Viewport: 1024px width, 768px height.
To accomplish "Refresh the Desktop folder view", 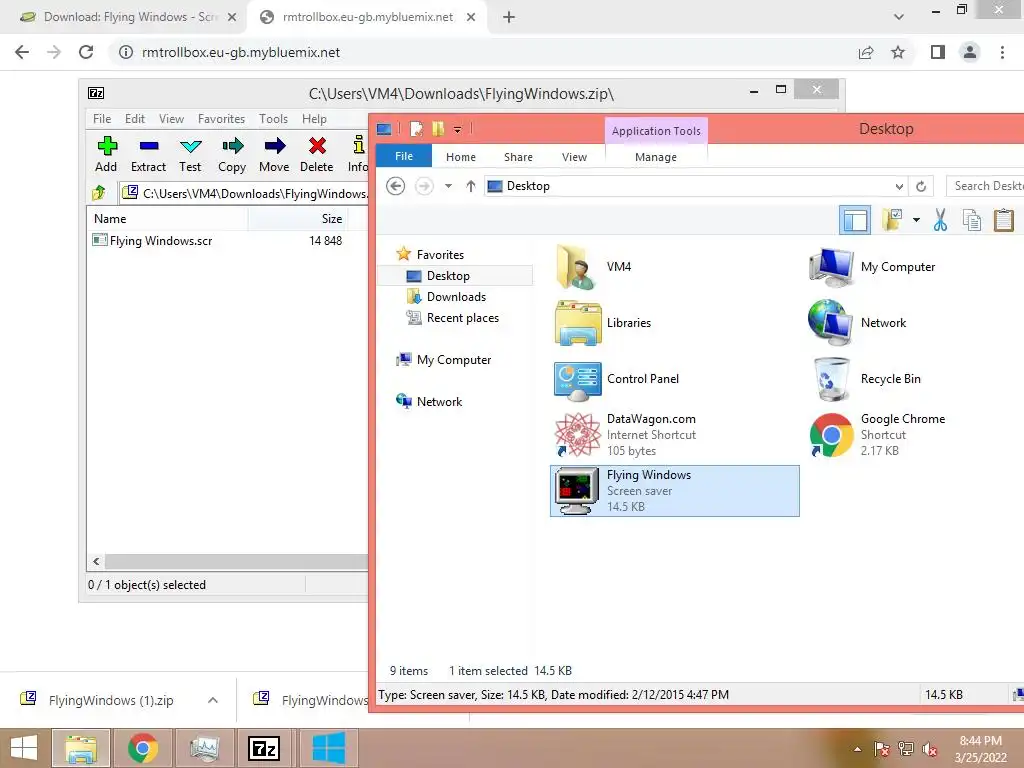I will (921, 187).
